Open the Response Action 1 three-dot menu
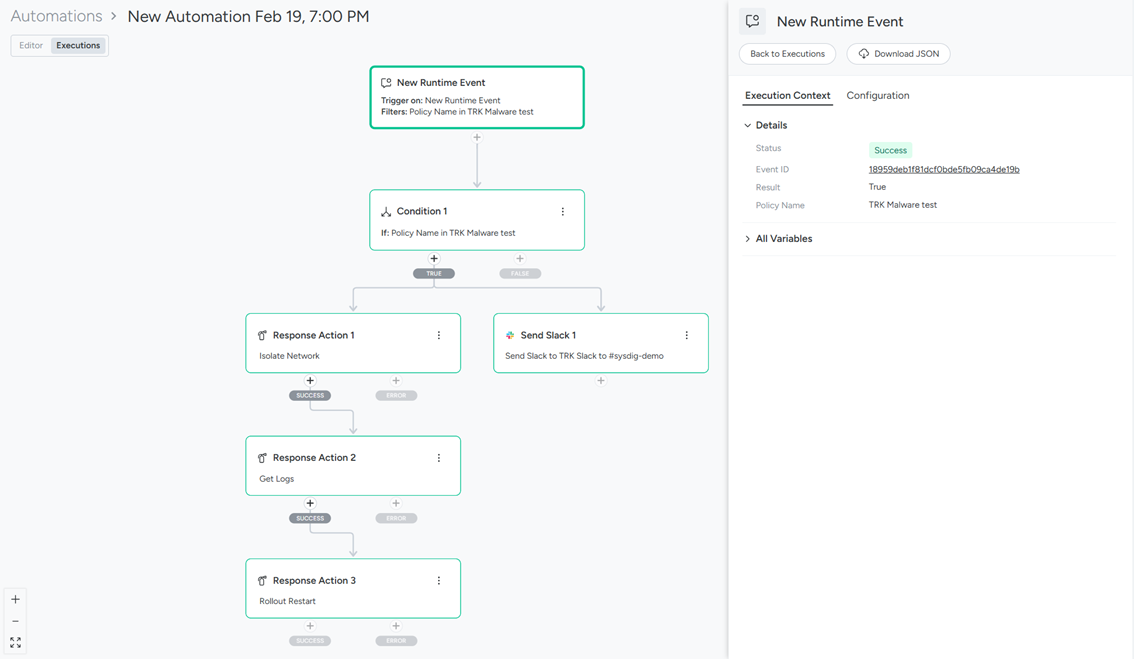Viewport: 1134px width, 659px height. (x=439, y=336)
